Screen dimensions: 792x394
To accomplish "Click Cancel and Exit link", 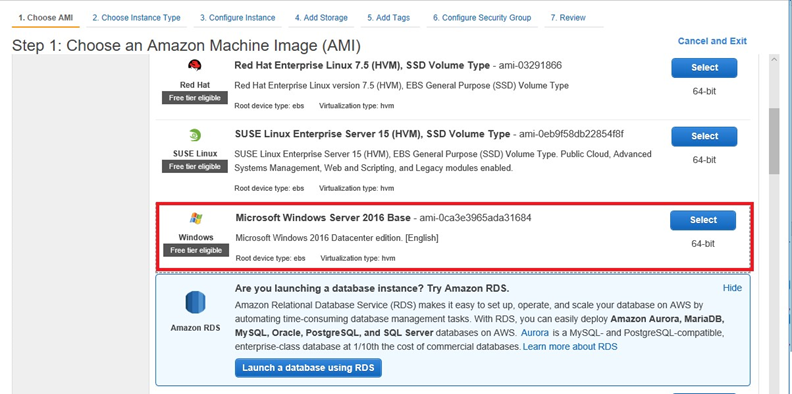I will (x=712, y=41).
